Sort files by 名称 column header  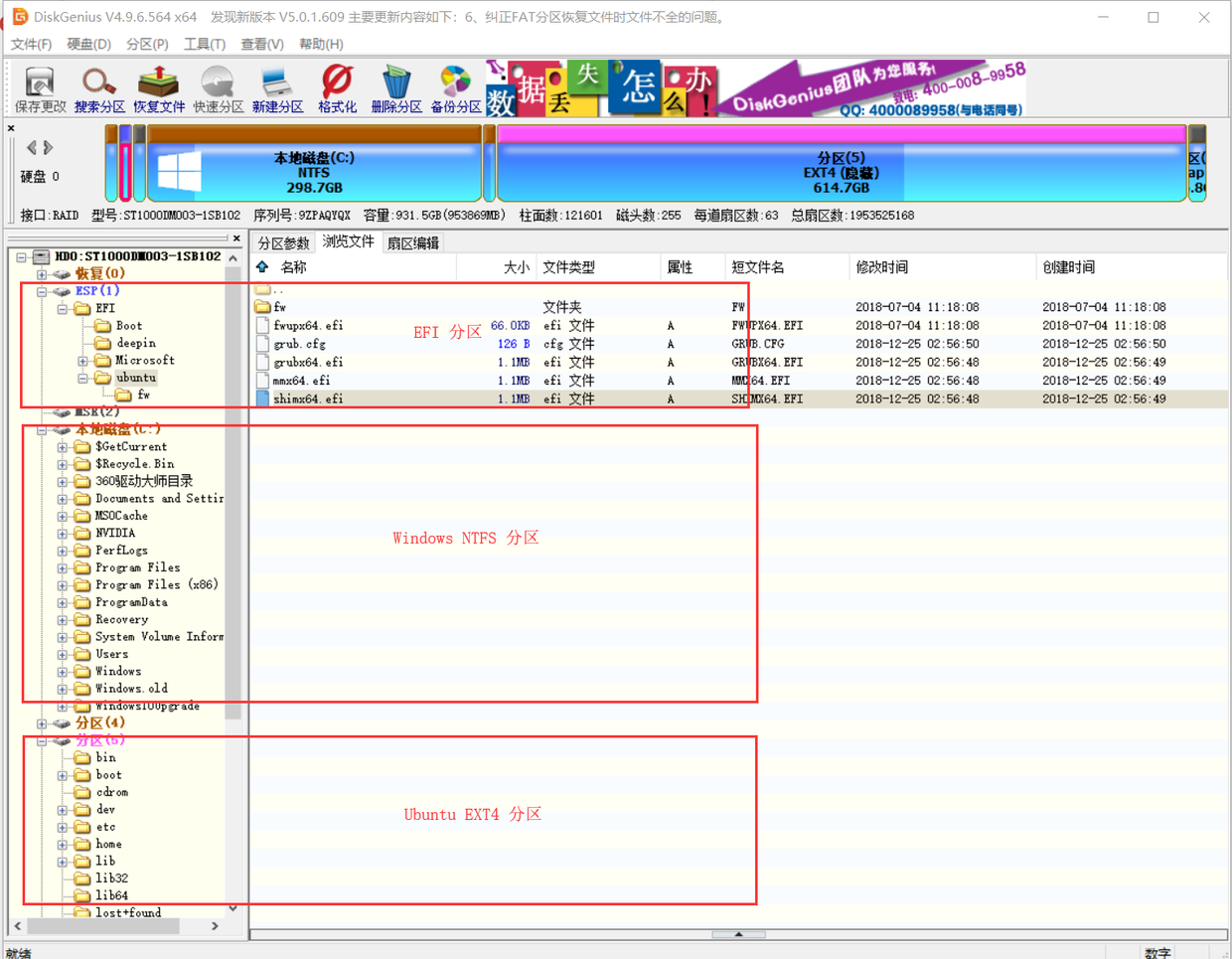(x=293, y=267)
